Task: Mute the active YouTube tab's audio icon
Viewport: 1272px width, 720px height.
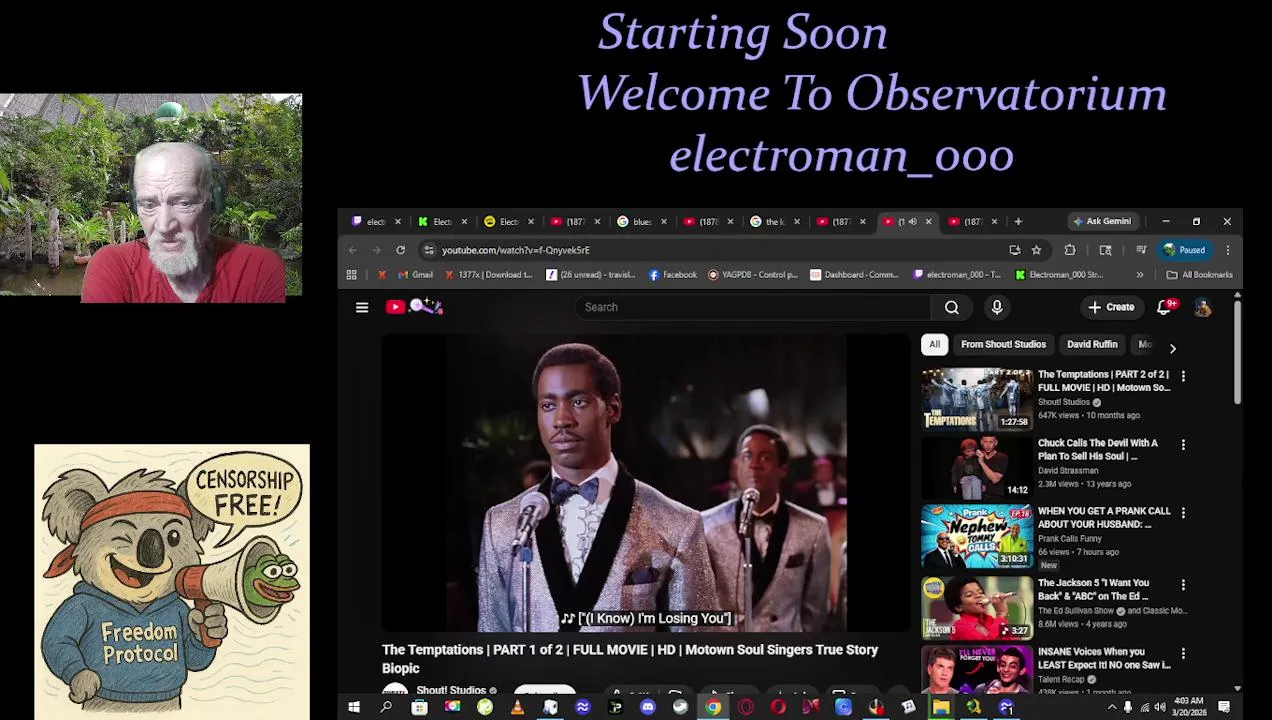Action: click(x=911, y=221)
